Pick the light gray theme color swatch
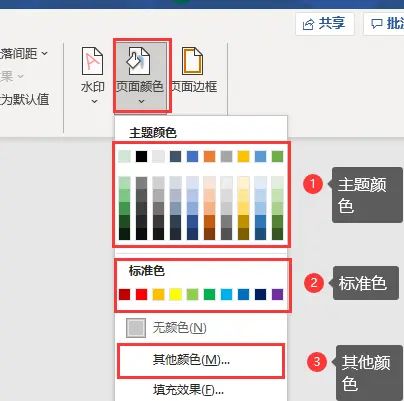404x401 pixels. pos(158,156)
